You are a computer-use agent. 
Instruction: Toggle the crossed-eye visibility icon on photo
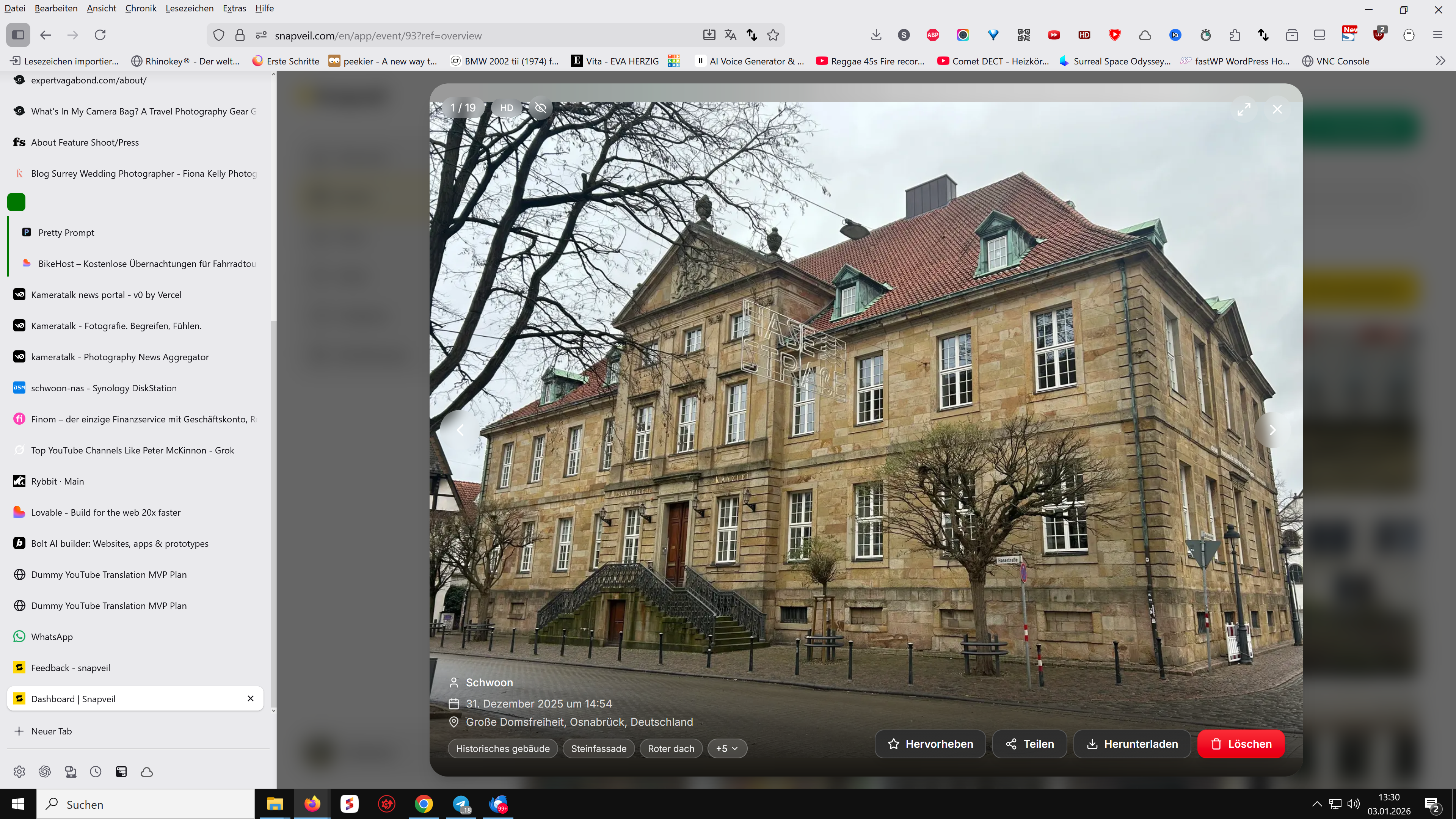[x=540, y=107]
